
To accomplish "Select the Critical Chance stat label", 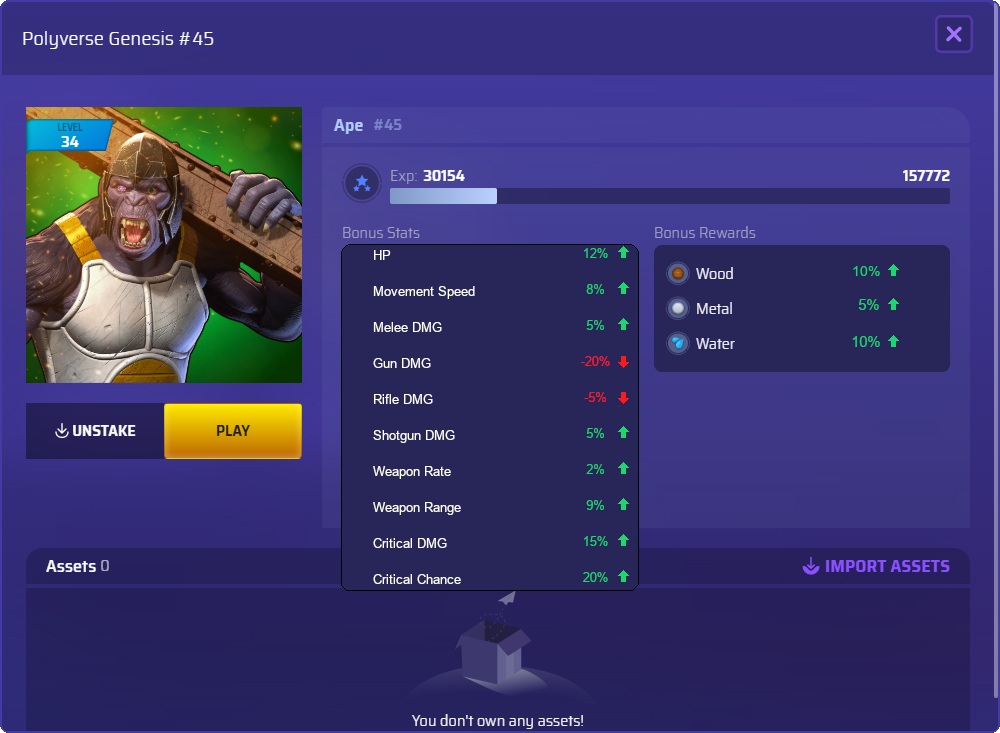I will click(417, 579).
